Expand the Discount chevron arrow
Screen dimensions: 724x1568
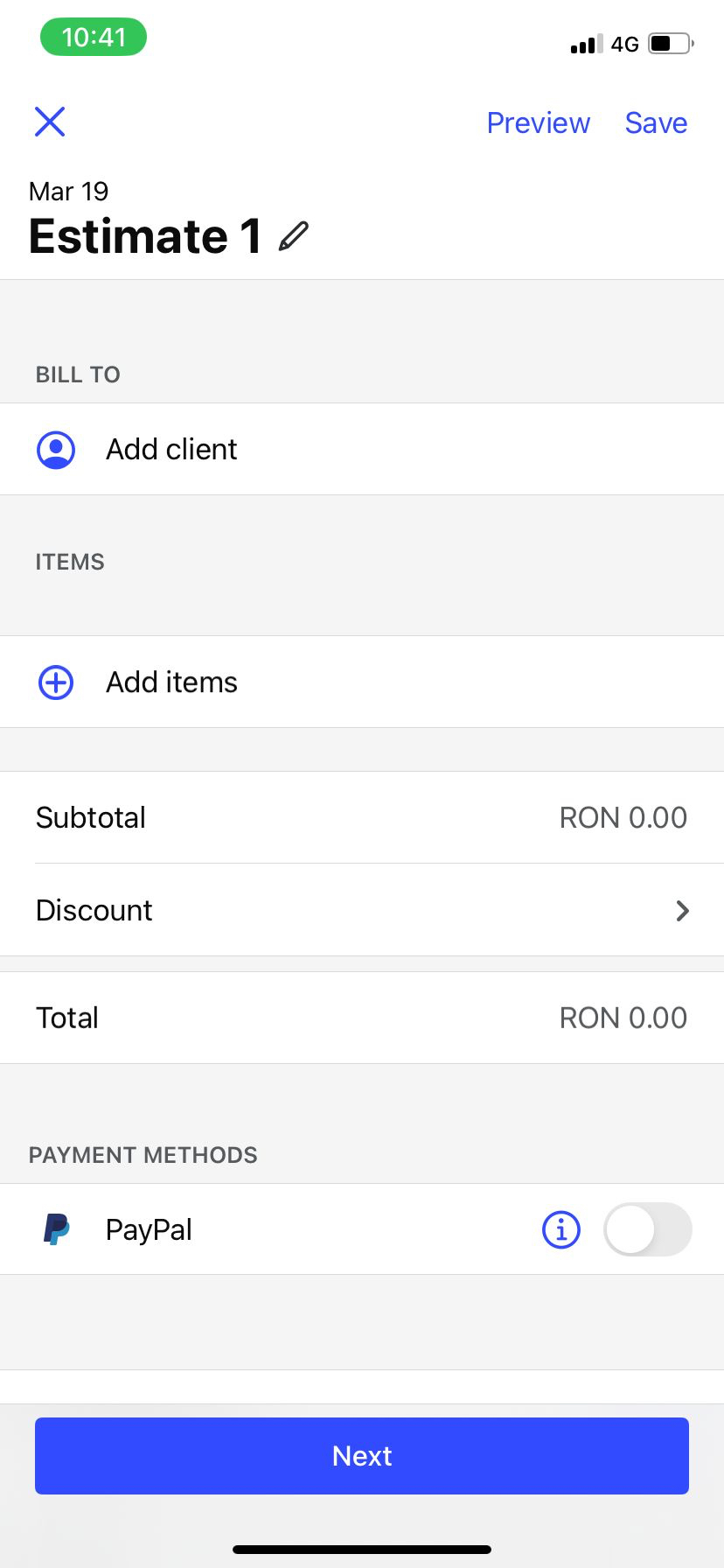click(x=683, y=911)
